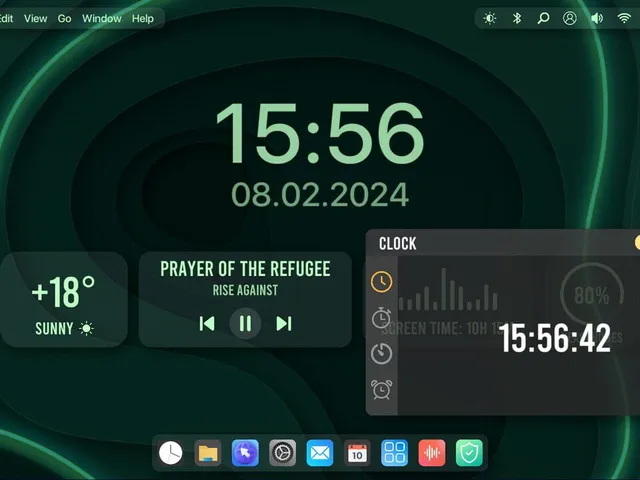Select the Clock tab in sidebar

tap(381, 282)
